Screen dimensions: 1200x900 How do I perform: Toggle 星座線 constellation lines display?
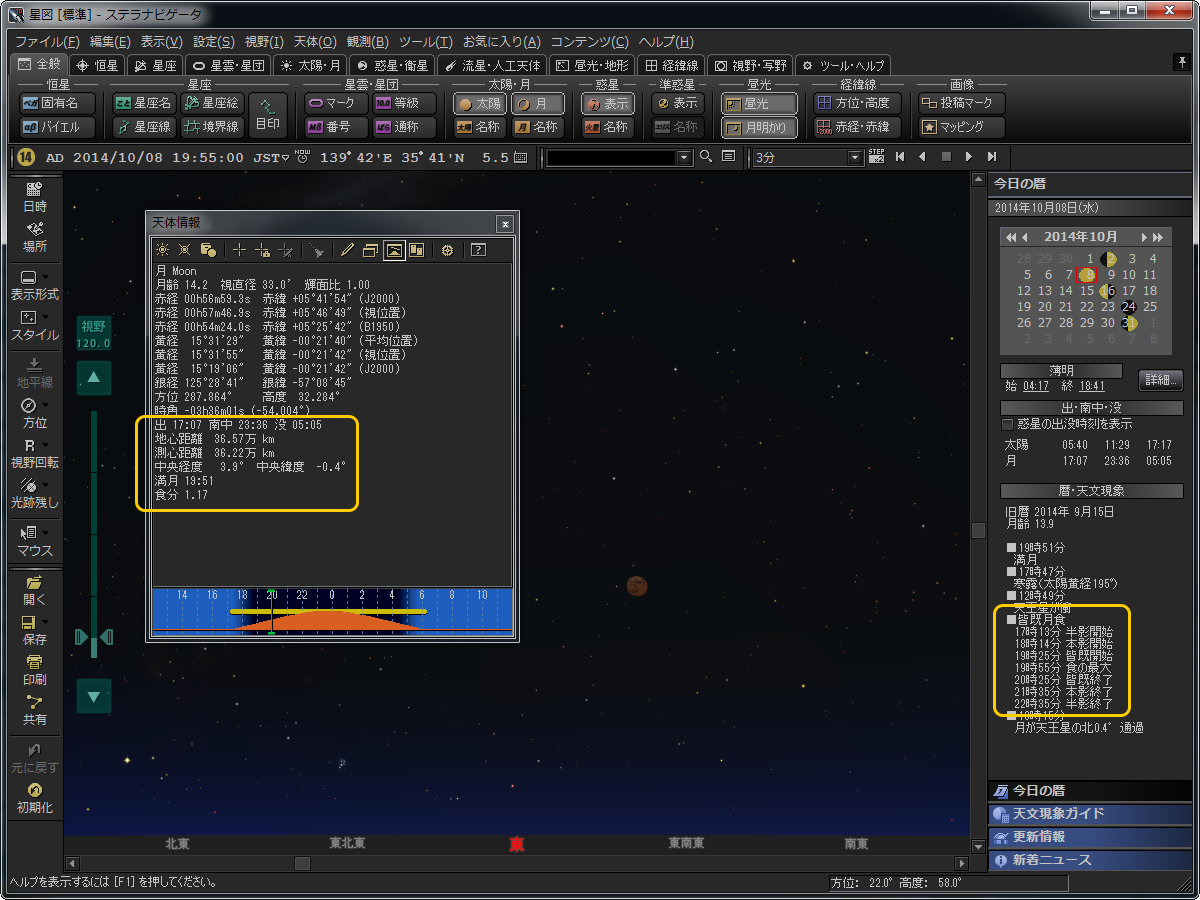tap(143, 127)
